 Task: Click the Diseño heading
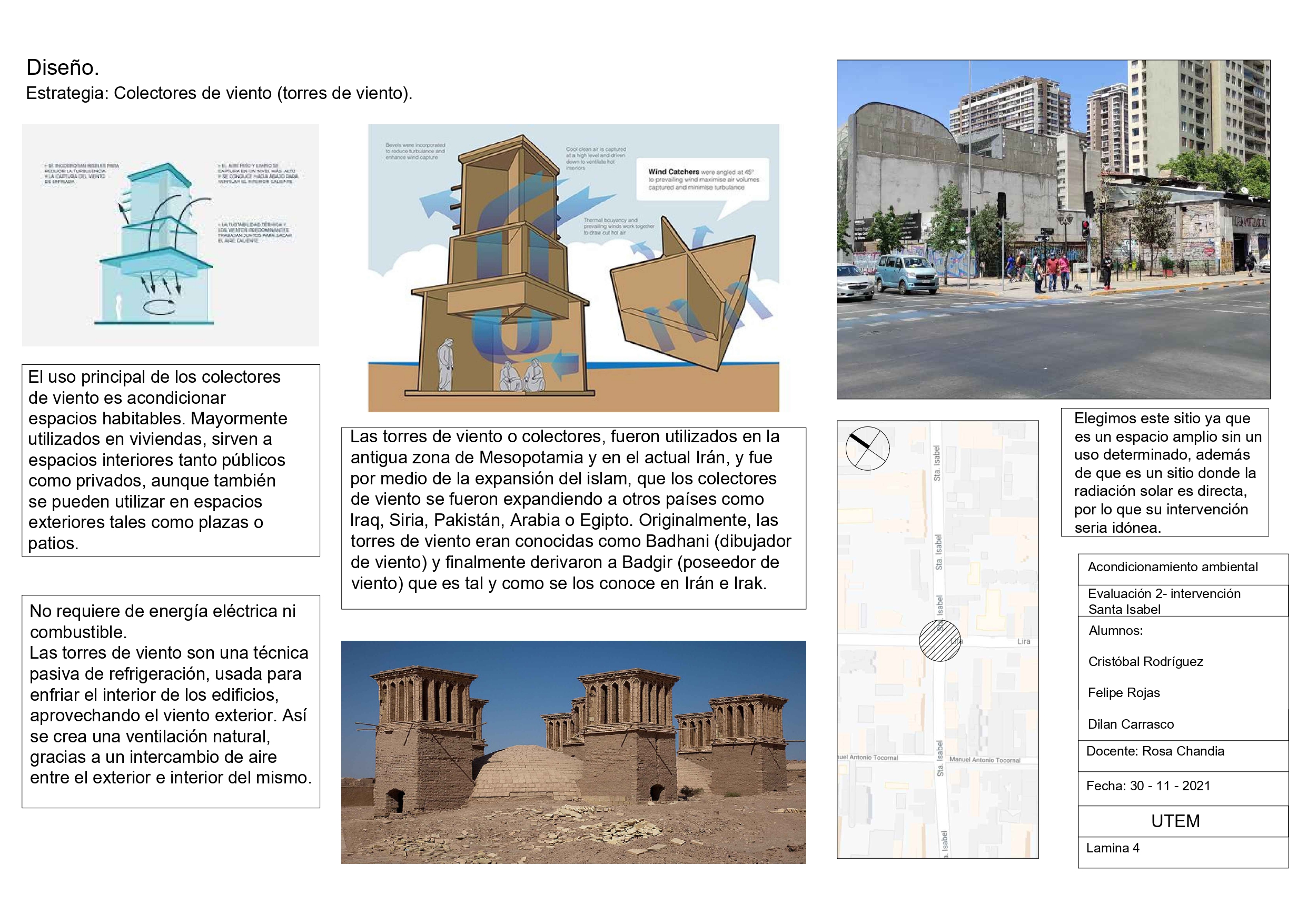(x=63, y=67)
